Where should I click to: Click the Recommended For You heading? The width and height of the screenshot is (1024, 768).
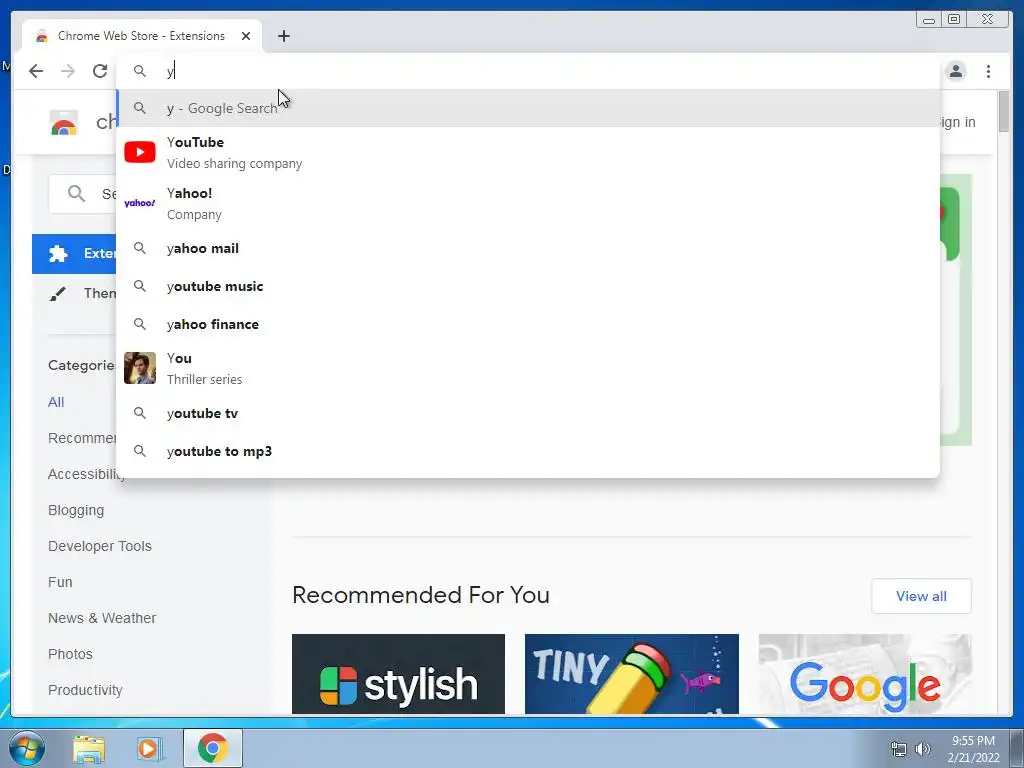(x=421, y=595)
